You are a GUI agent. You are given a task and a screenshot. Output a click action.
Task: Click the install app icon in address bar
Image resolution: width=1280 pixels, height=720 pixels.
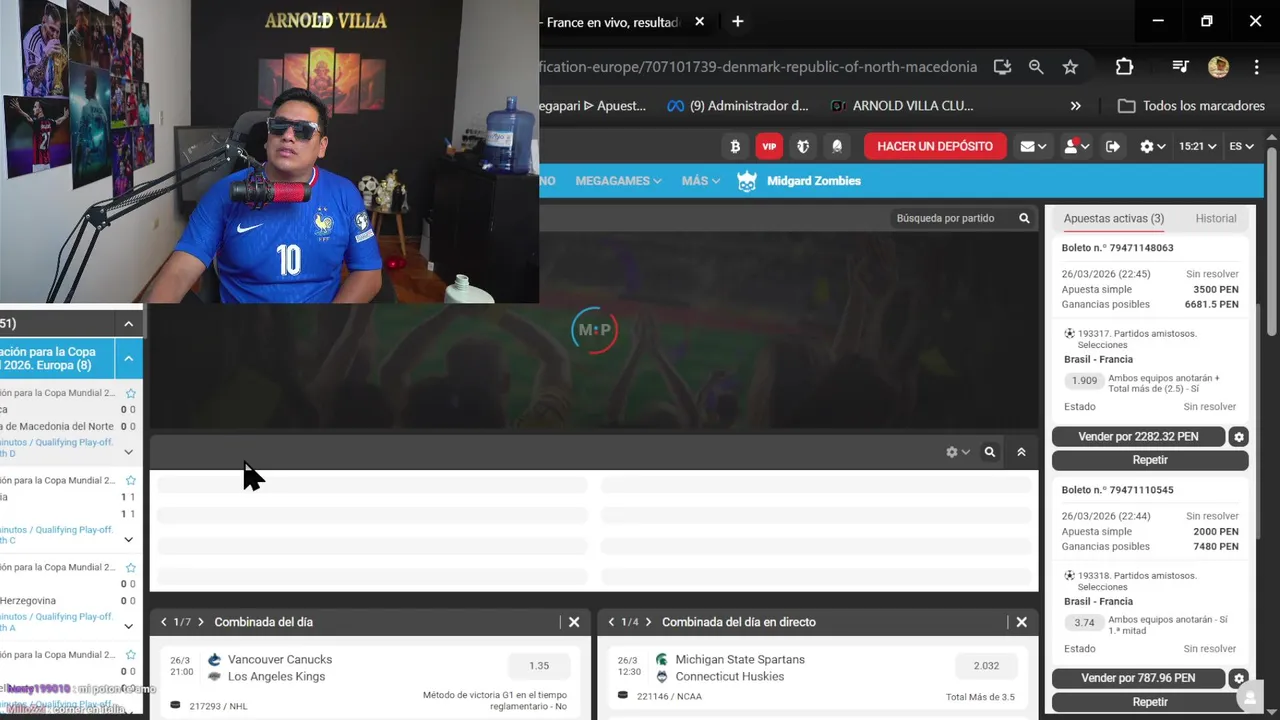pyautogui.click(x=1002, y=67)
